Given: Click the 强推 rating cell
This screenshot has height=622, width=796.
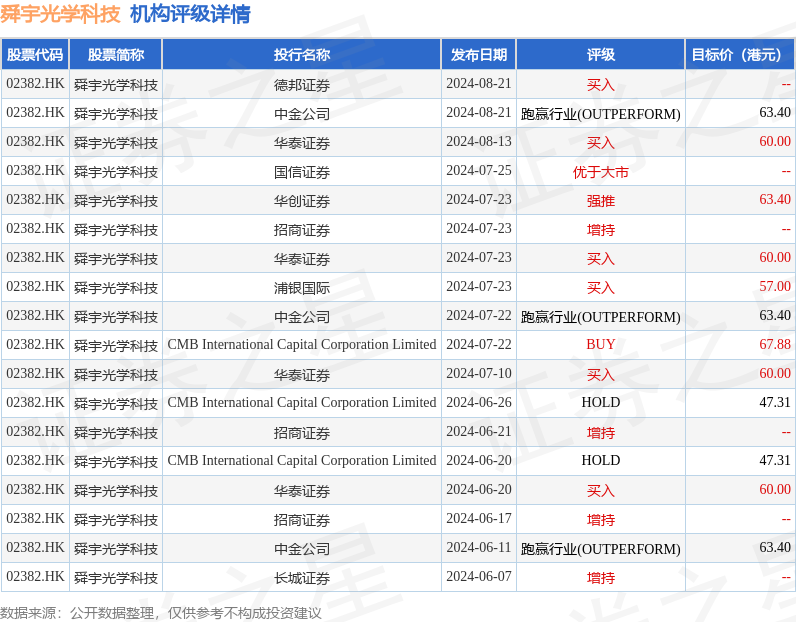Looking at the screenshot, I should click(601, 201).
